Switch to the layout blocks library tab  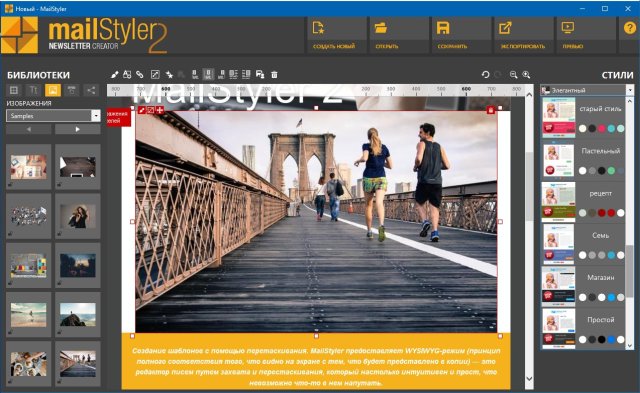[14, 90]
